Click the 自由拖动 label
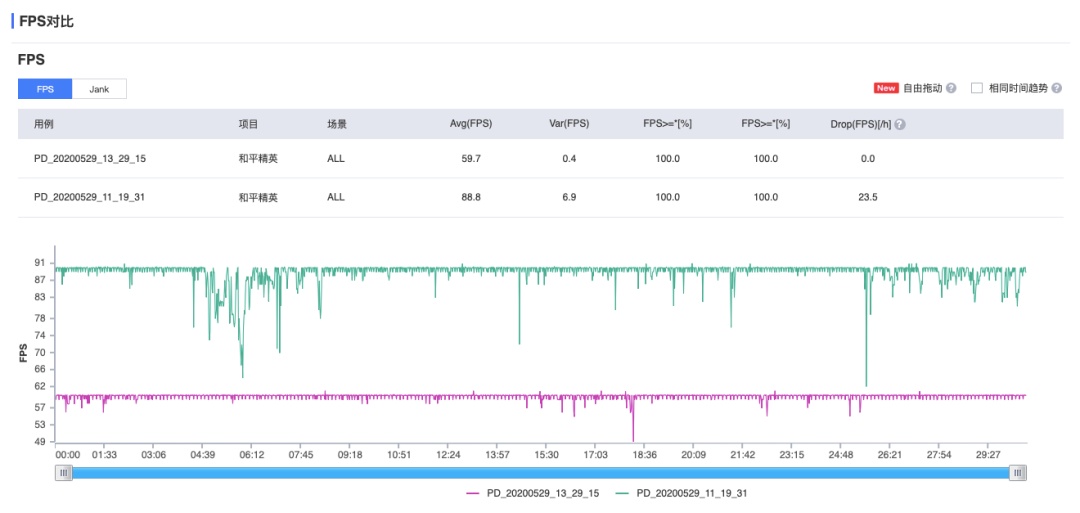This screenshot has width=1080, height=513. (x=922, y=88)
